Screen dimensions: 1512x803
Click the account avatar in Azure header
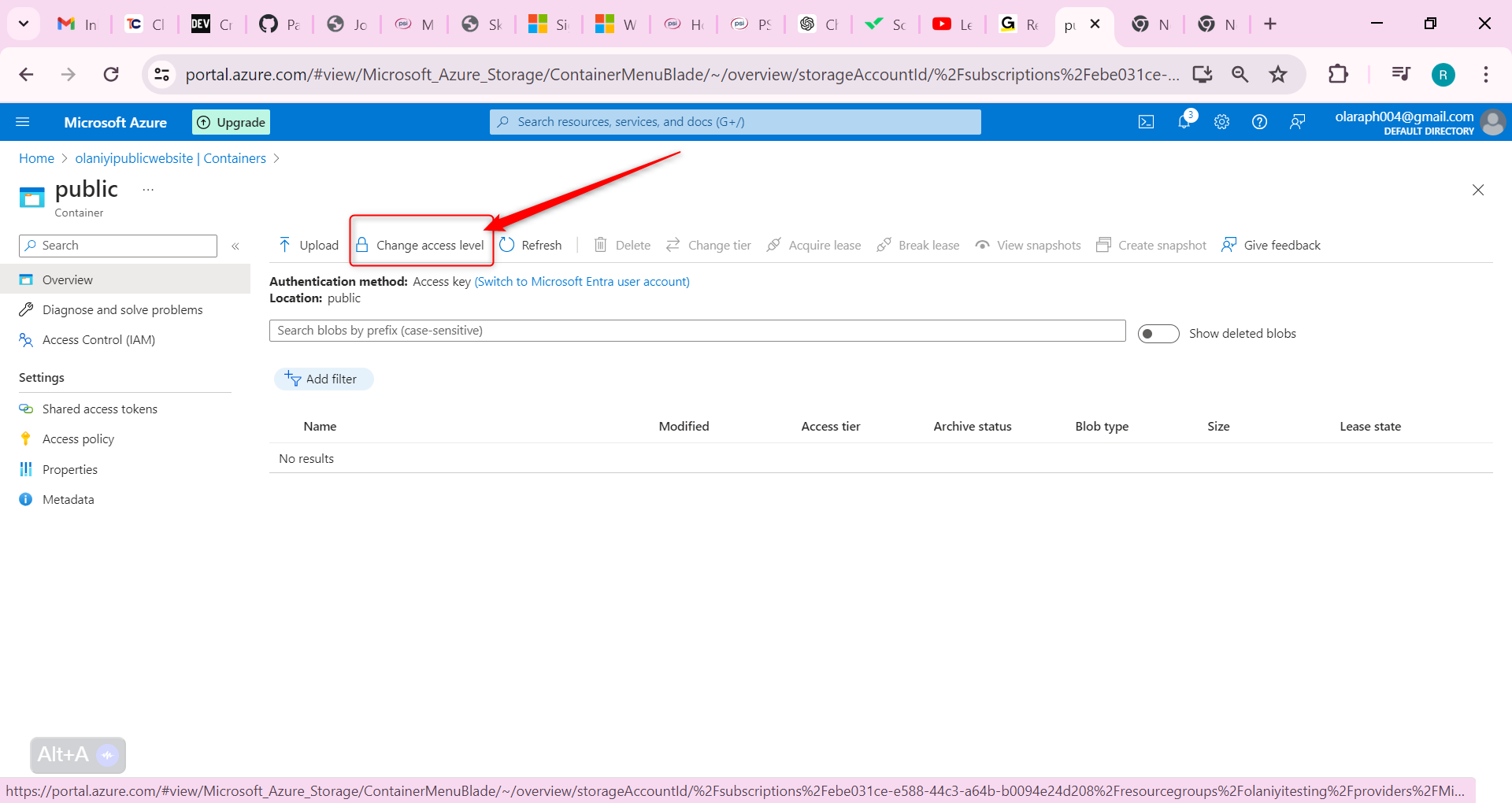1492,122
